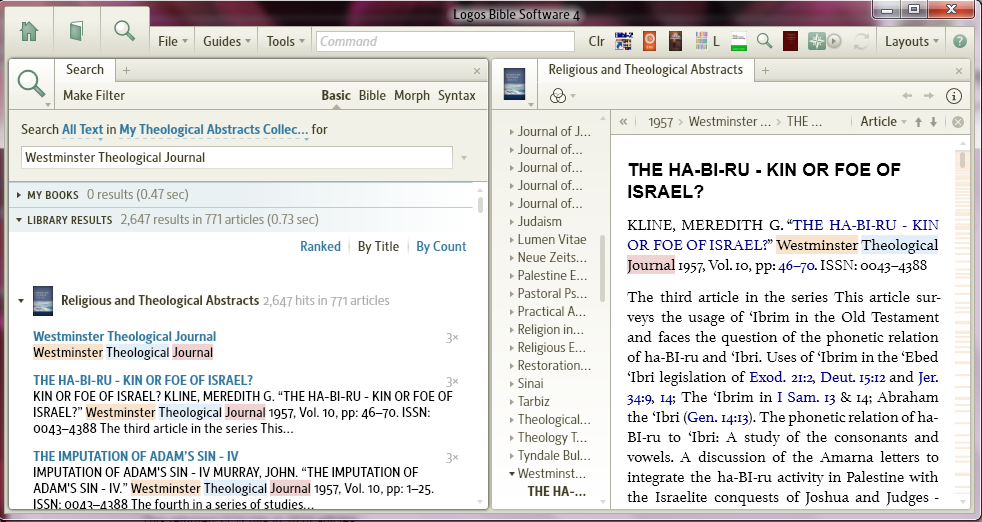Image resolution: width=982 pixels, height=522 pixels.
Task: Open Westminster Theological Journal result heading
Action: (x=125, y=337)
